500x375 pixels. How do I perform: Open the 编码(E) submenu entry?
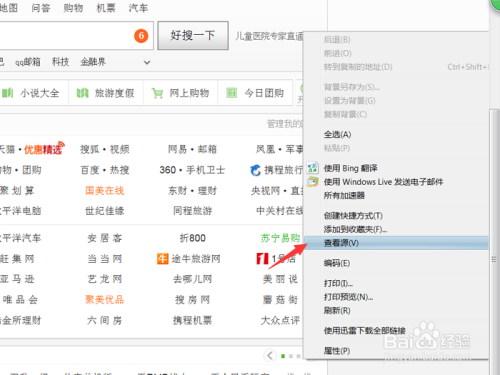337,263
